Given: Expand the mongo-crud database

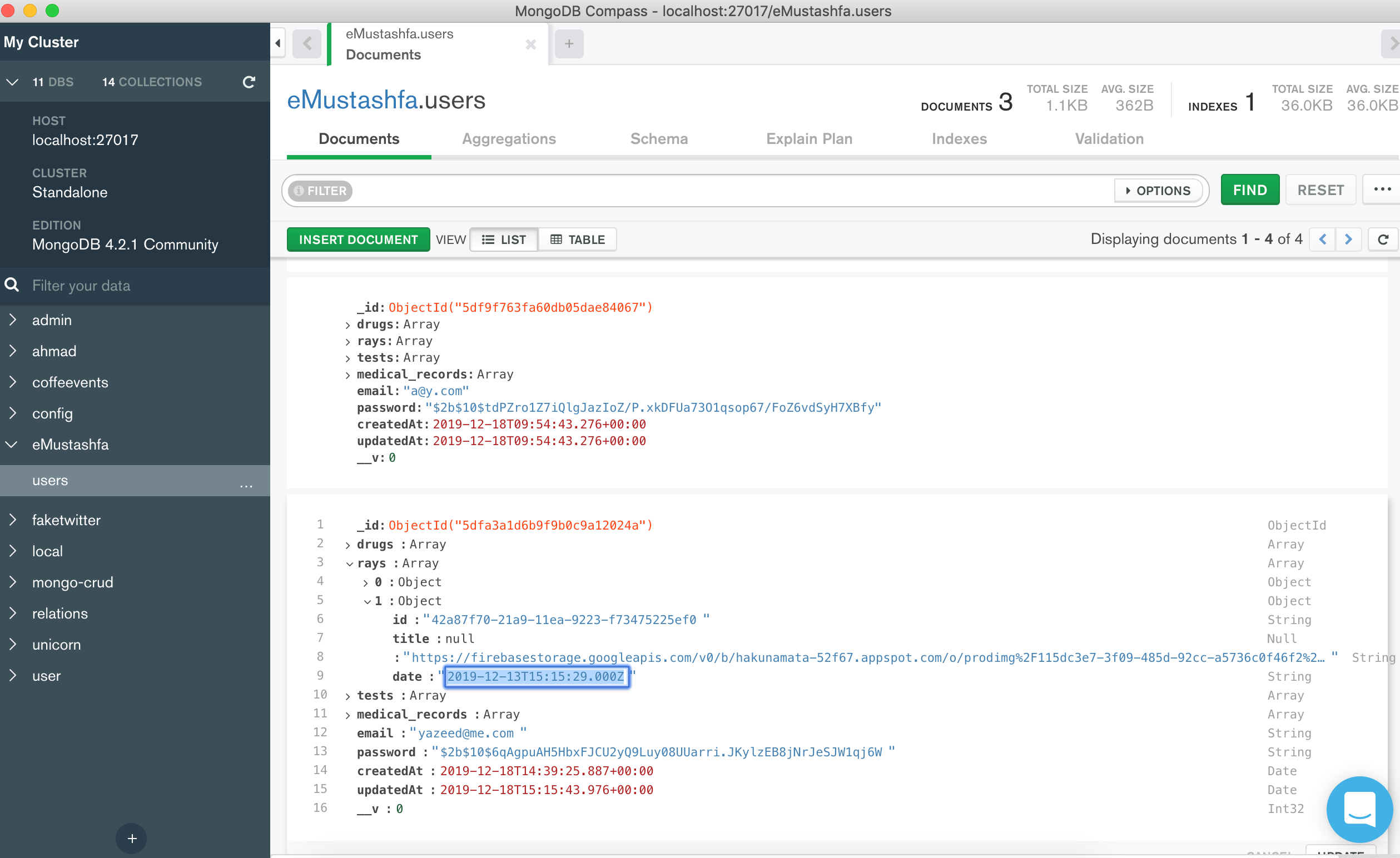Looking at the screenshot, I should (x=12, y=582).
